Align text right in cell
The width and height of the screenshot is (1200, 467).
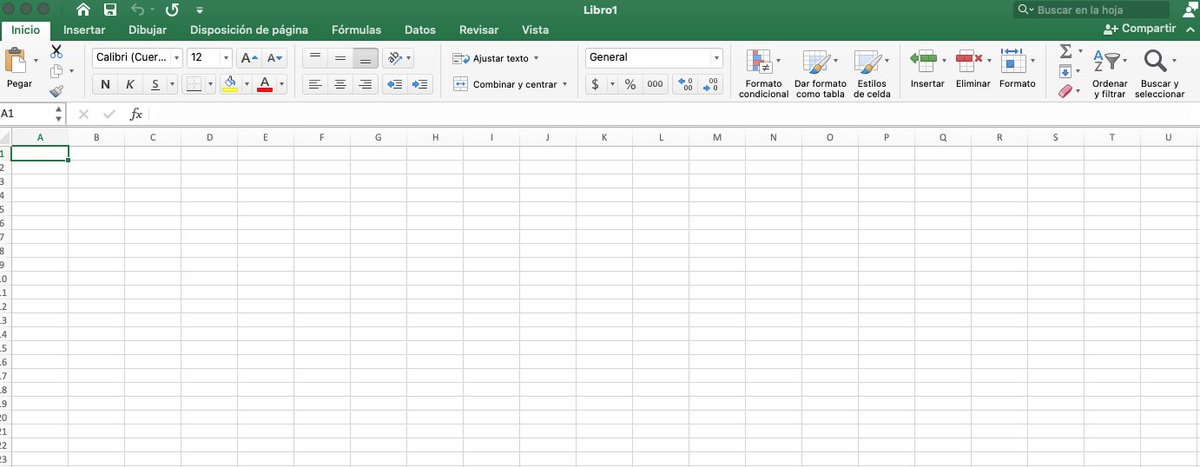366,84
